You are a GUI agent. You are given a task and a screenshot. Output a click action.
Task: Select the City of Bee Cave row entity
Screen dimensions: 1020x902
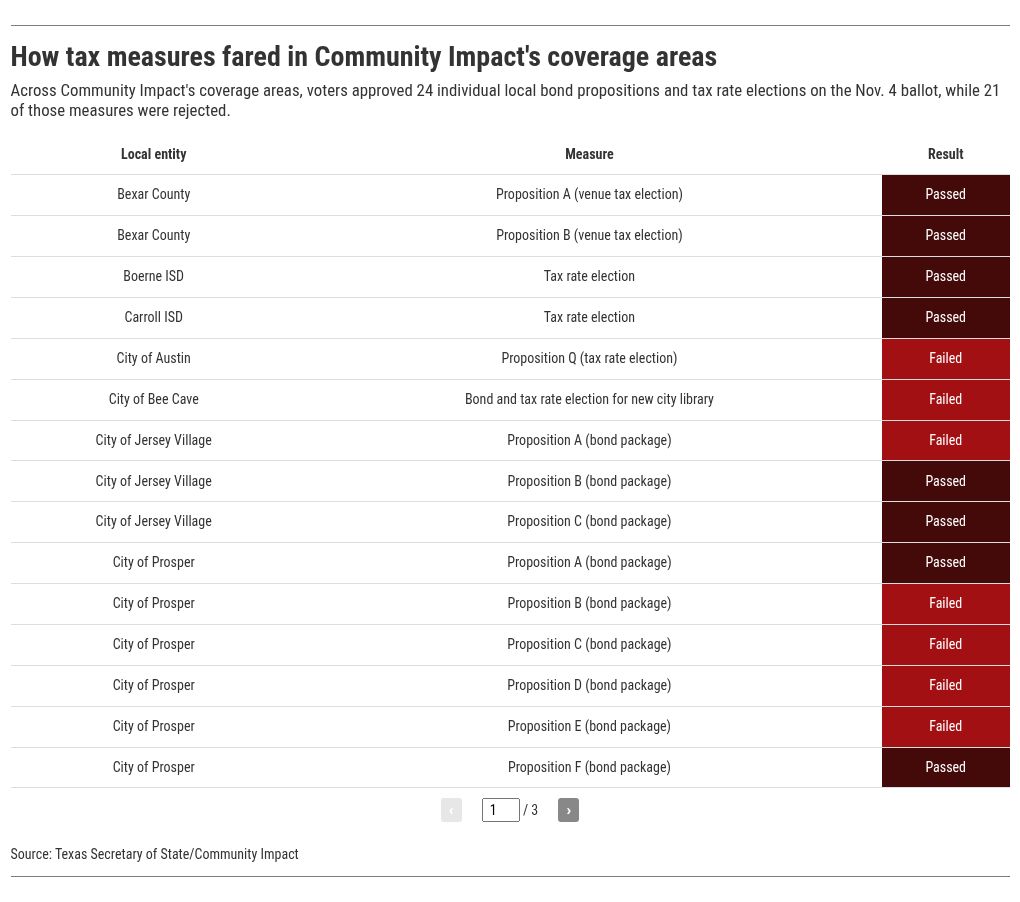(x=153, y=399)
